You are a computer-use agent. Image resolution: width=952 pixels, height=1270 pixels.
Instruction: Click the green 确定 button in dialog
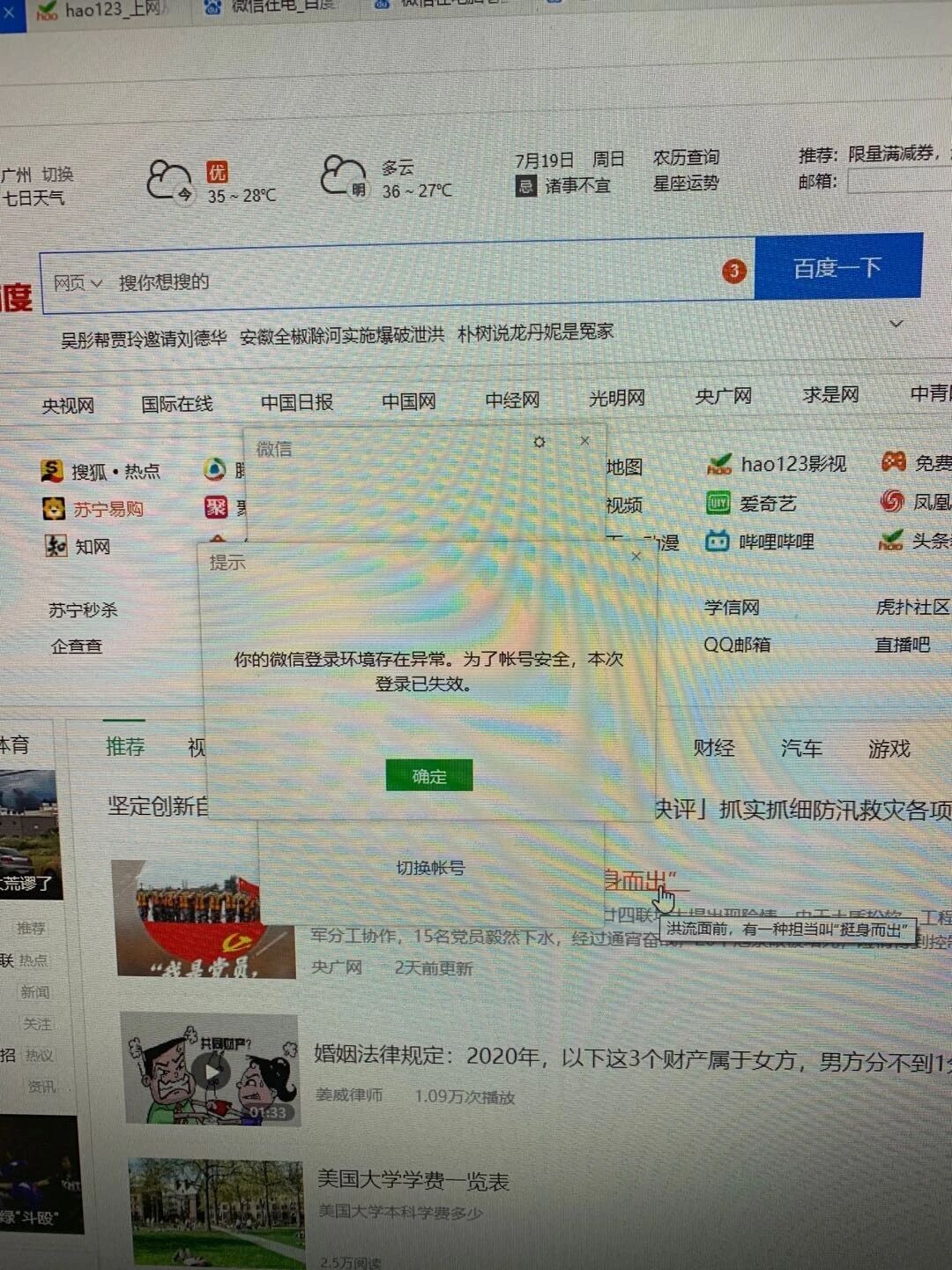[x=429, y=775]
